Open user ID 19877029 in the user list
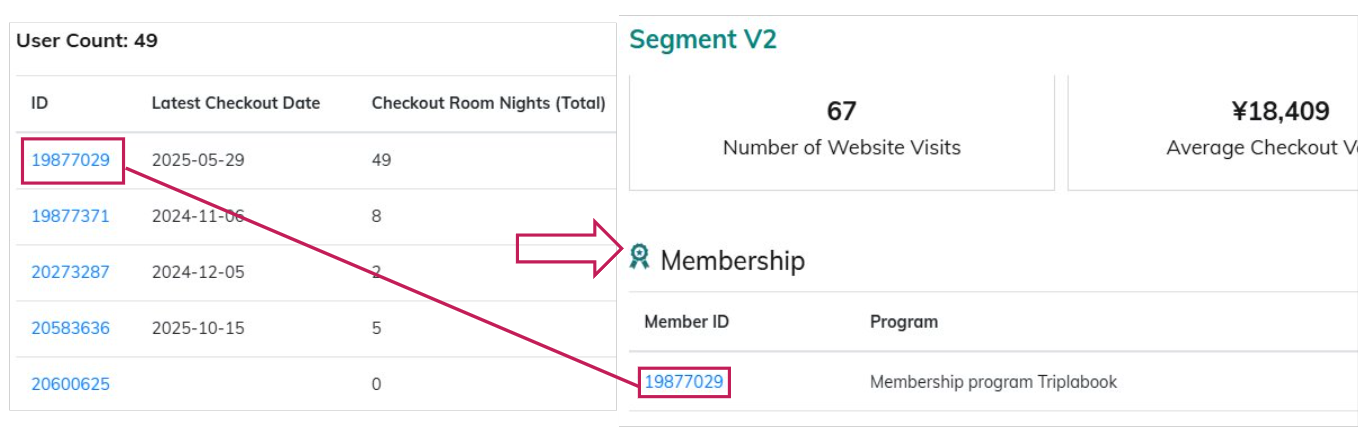This screenshot has width=1366, height=433. [70, 160]
